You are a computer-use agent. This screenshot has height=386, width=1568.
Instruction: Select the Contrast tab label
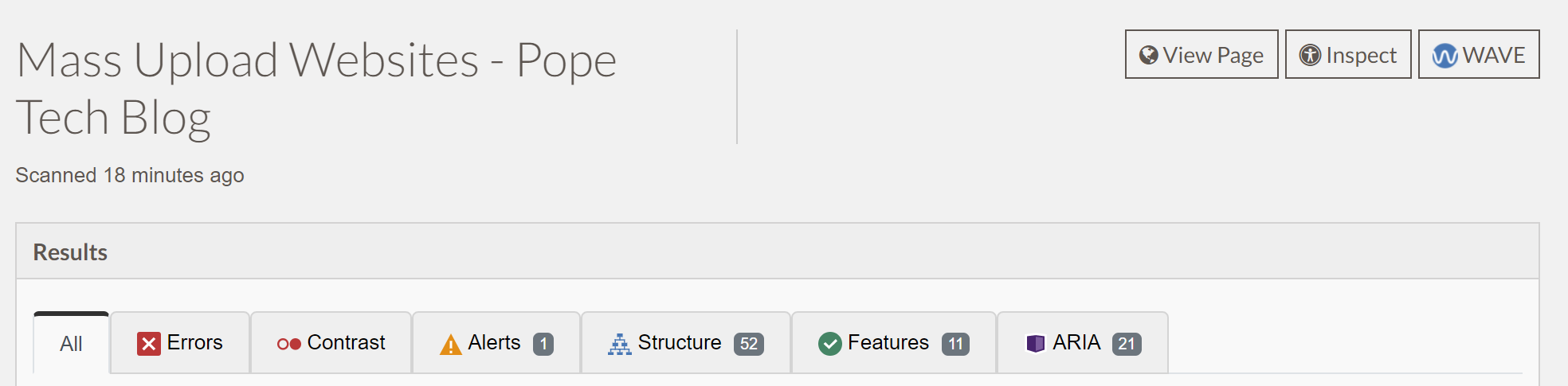(x=346, y=342)
